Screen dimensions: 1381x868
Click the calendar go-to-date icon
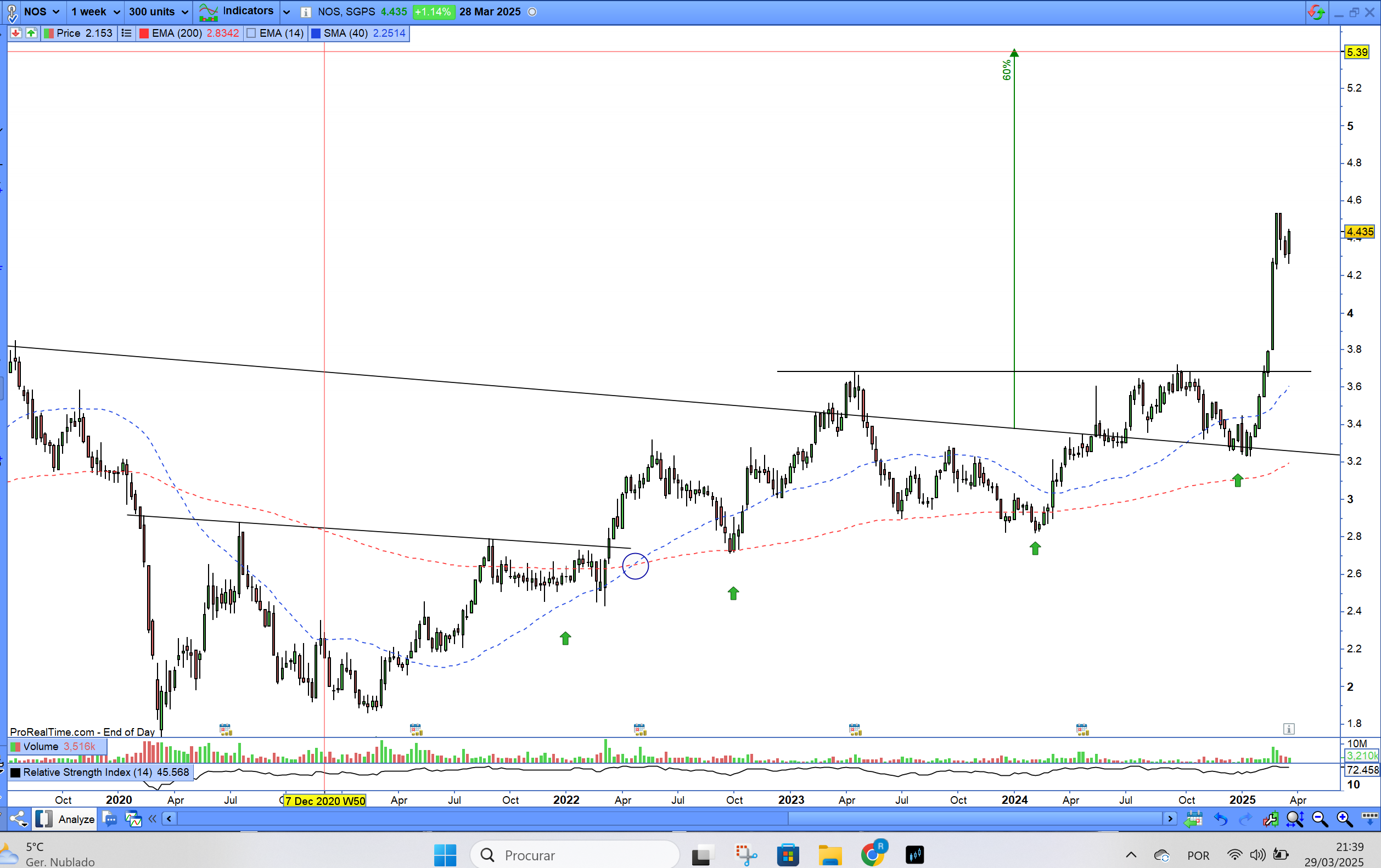[x=1192, y=819]
